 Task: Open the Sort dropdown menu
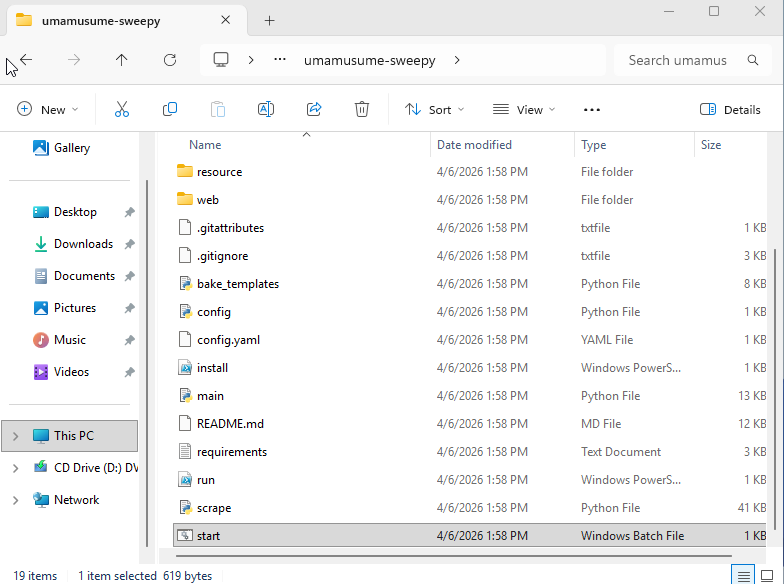[x=434, y=110]
